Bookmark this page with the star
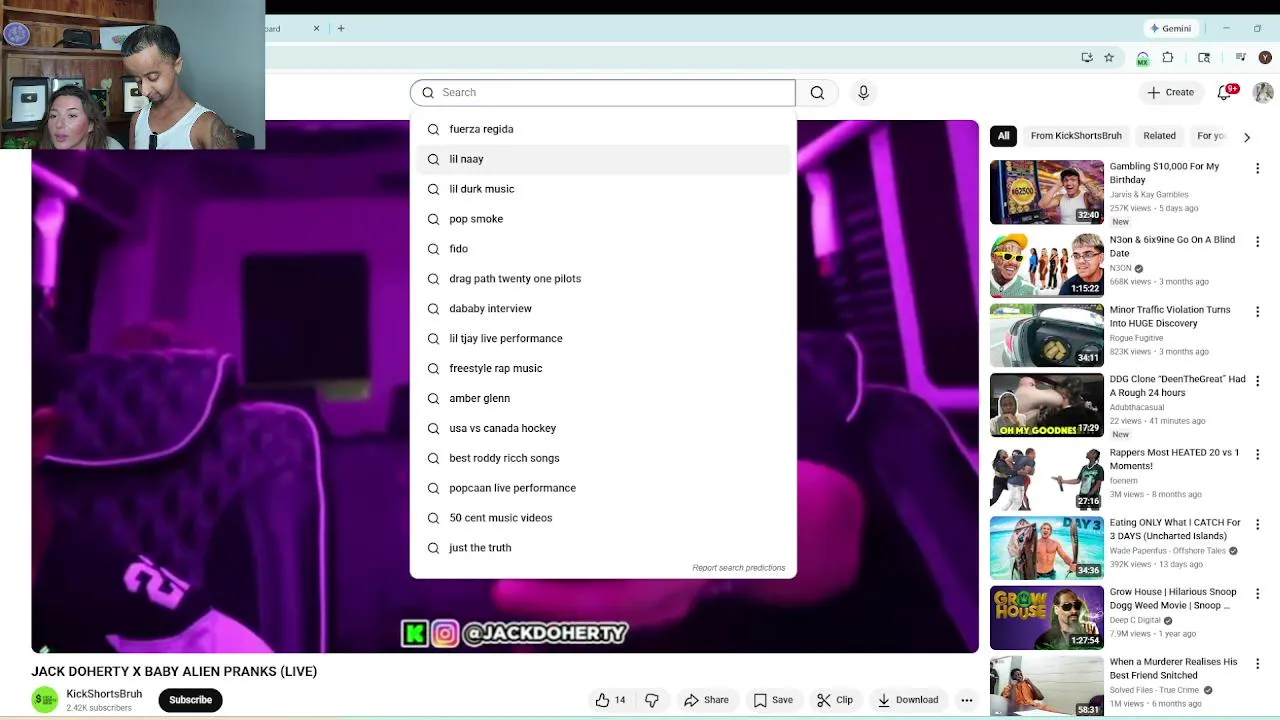 (1109, 58)
